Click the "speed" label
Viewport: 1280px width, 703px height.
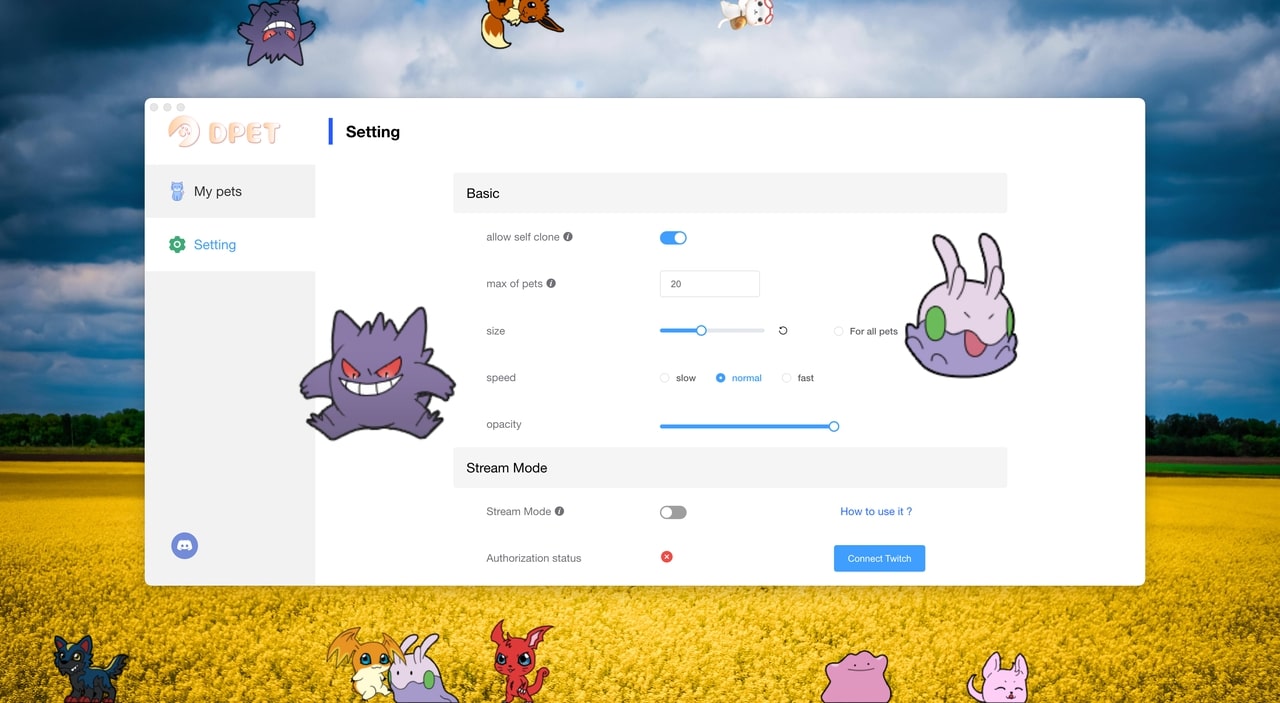[501, 378]
